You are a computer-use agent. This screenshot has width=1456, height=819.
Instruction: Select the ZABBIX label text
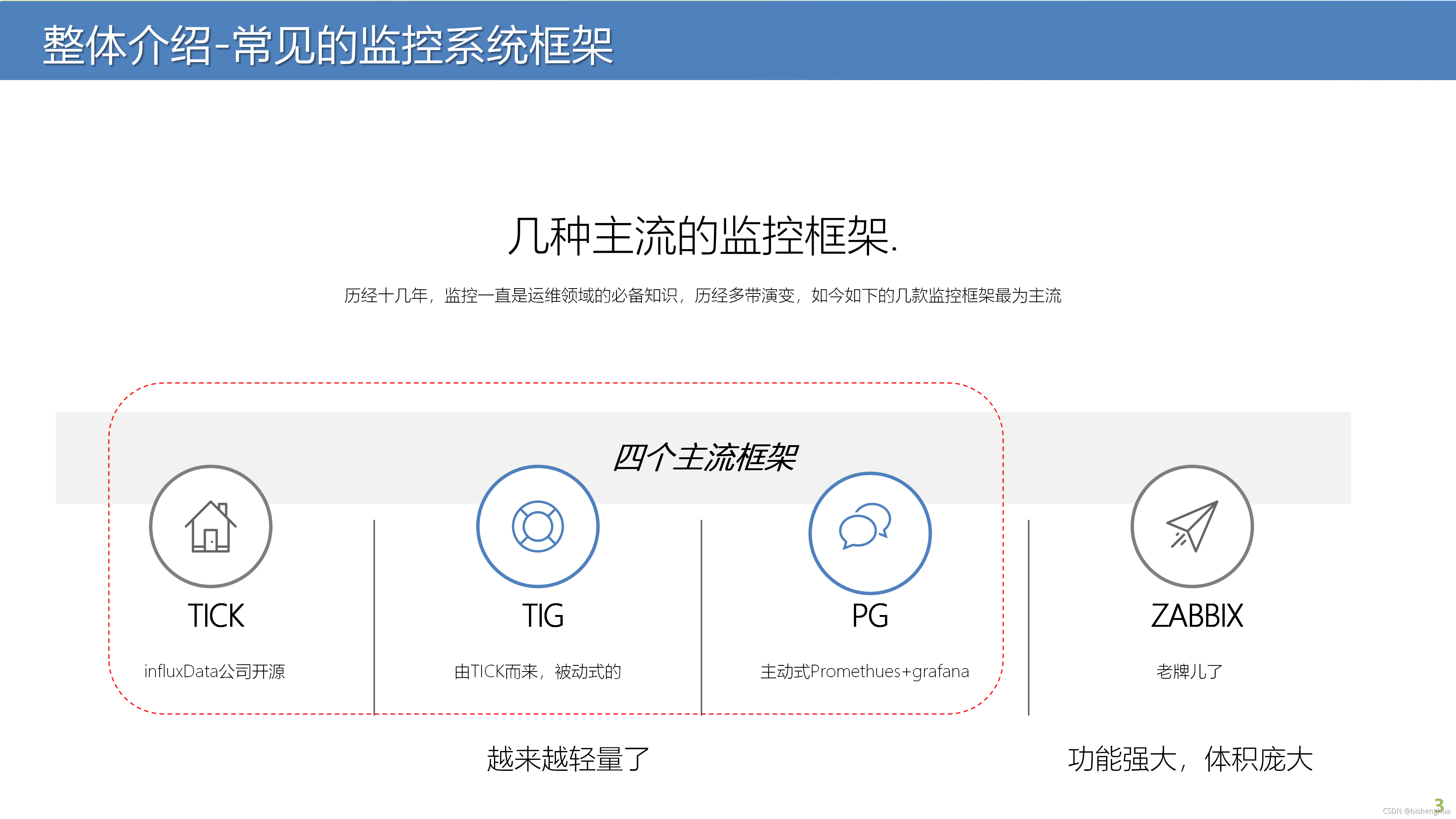[x=1197, y=615]
